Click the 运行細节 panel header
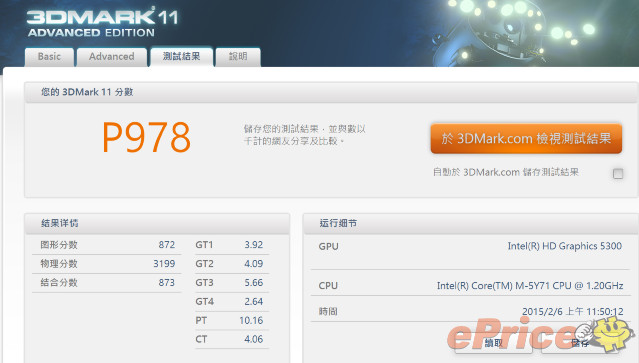Image resolution: width=639 pixels, height=363 pixels. click(x=471, y=223)
